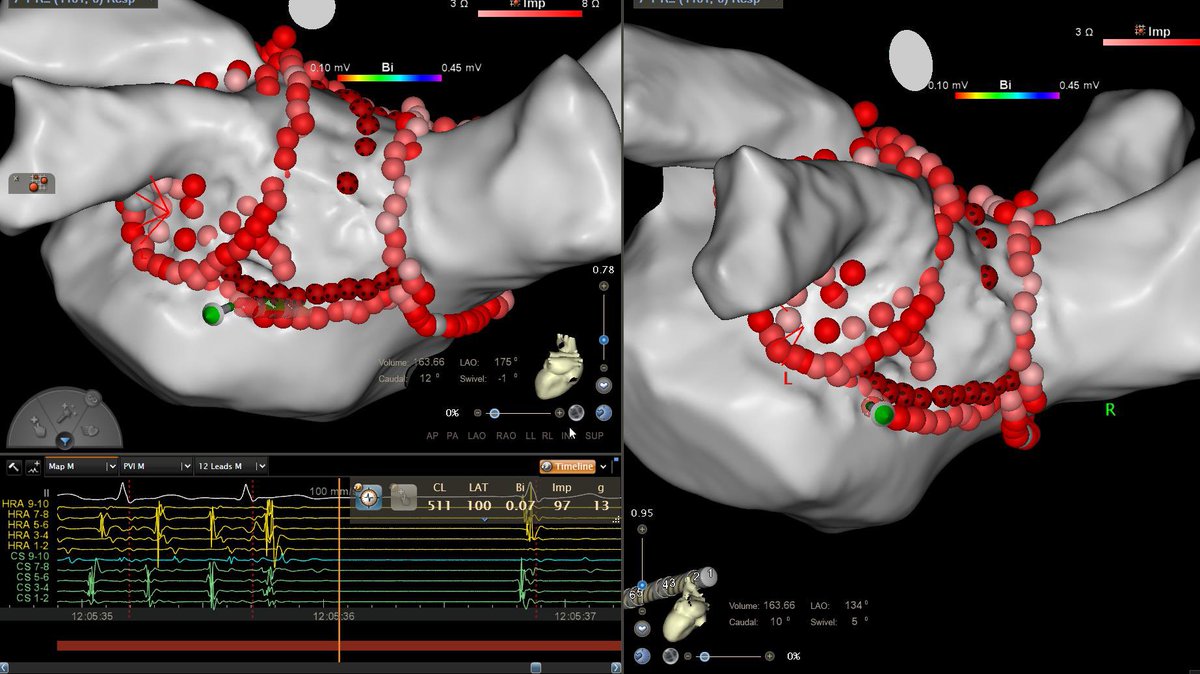Select the CS 1-2 channel label
Screen dimensions: 1200x674
[33, 598]
